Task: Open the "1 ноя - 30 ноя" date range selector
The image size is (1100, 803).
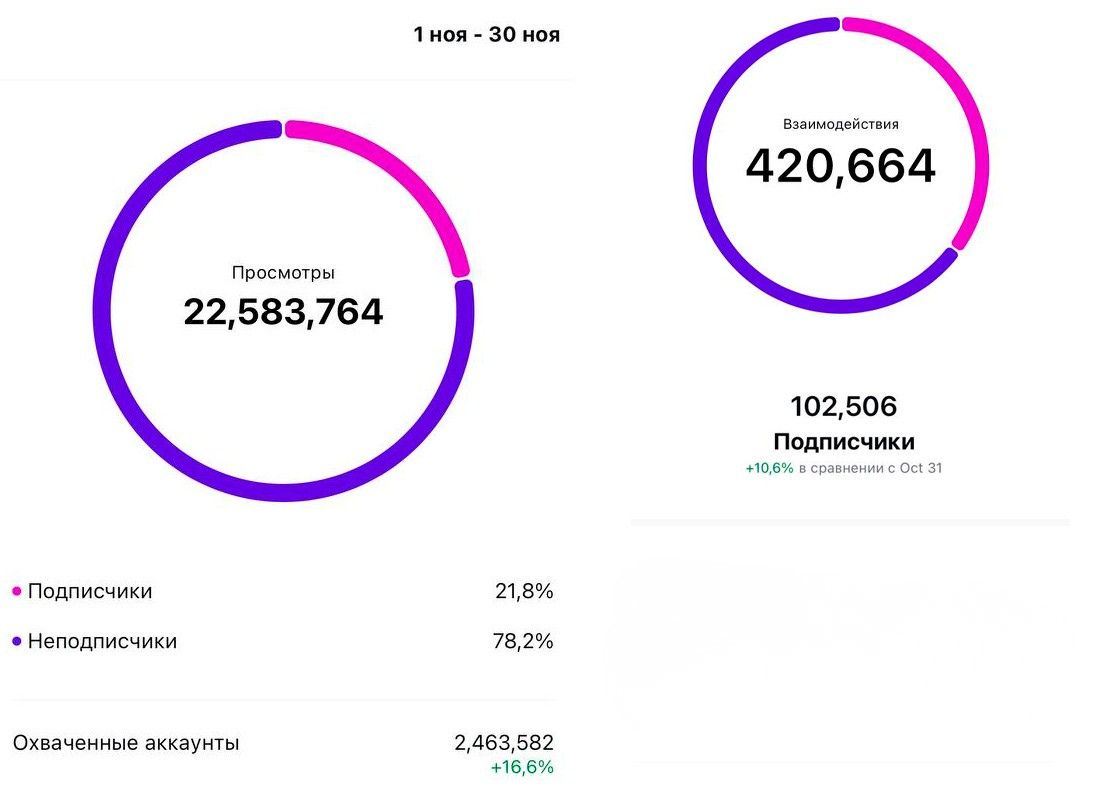Action: (486, 35)
